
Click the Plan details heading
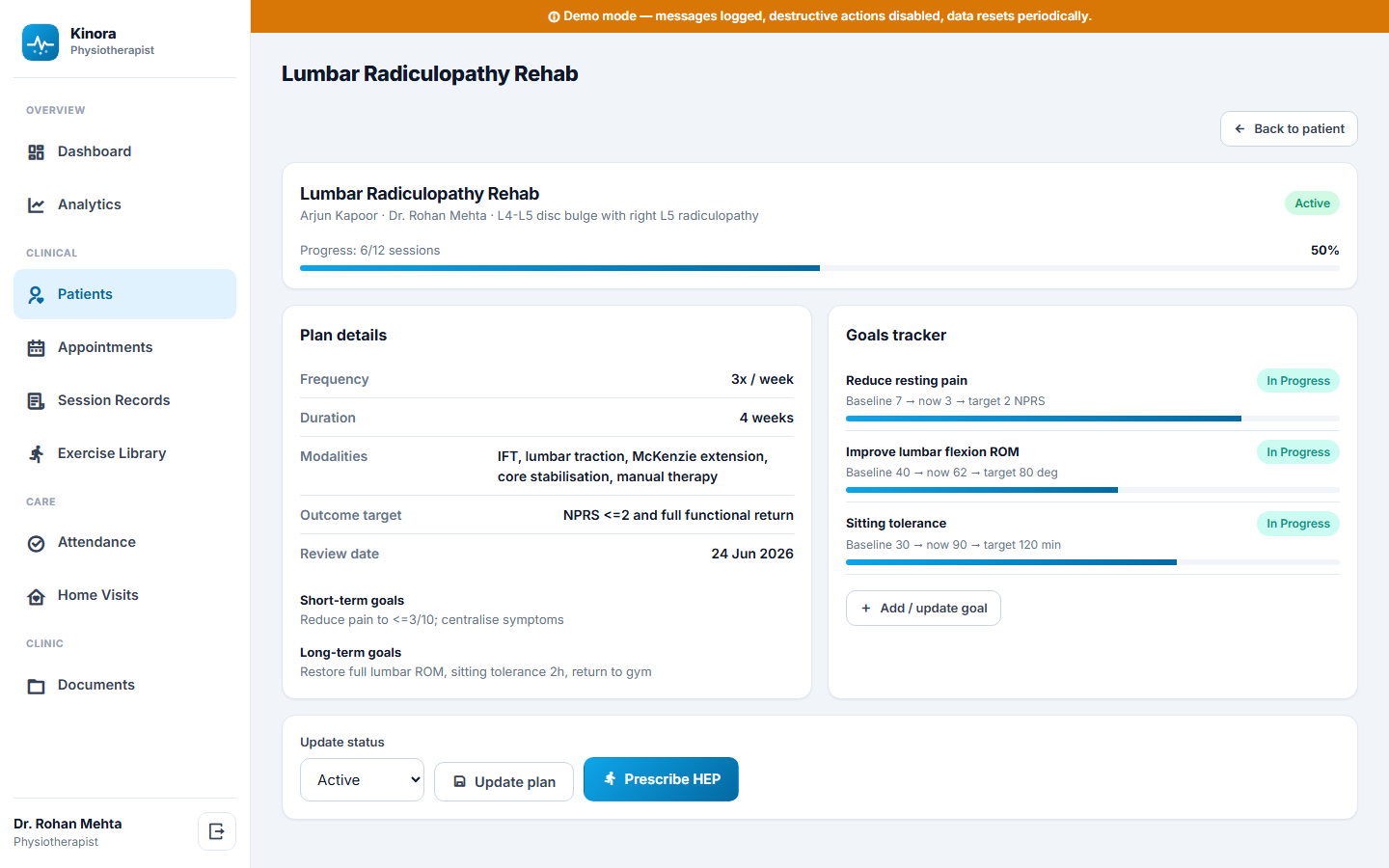(x=343, y=336)
